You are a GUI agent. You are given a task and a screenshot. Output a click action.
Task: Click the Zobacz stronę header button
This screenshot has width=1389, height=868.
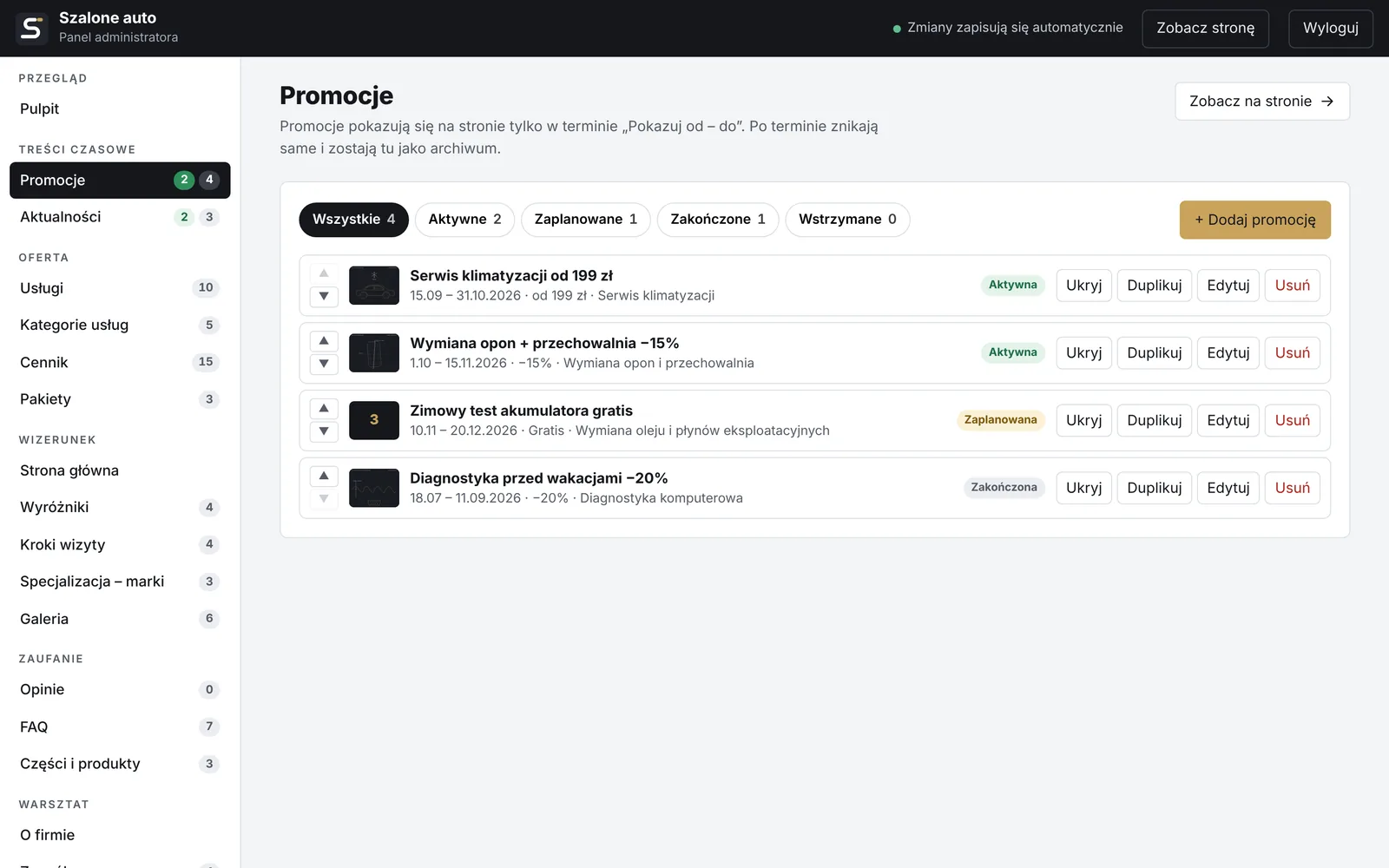pyautogui.click(x=1205, y=29)
